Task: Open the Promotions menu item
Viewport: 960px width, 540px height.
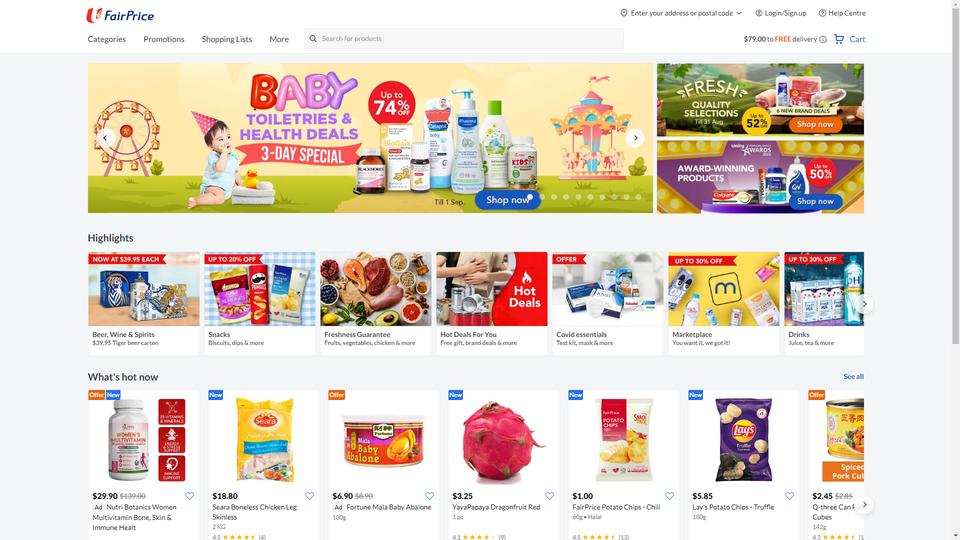Action: (163, 39)
